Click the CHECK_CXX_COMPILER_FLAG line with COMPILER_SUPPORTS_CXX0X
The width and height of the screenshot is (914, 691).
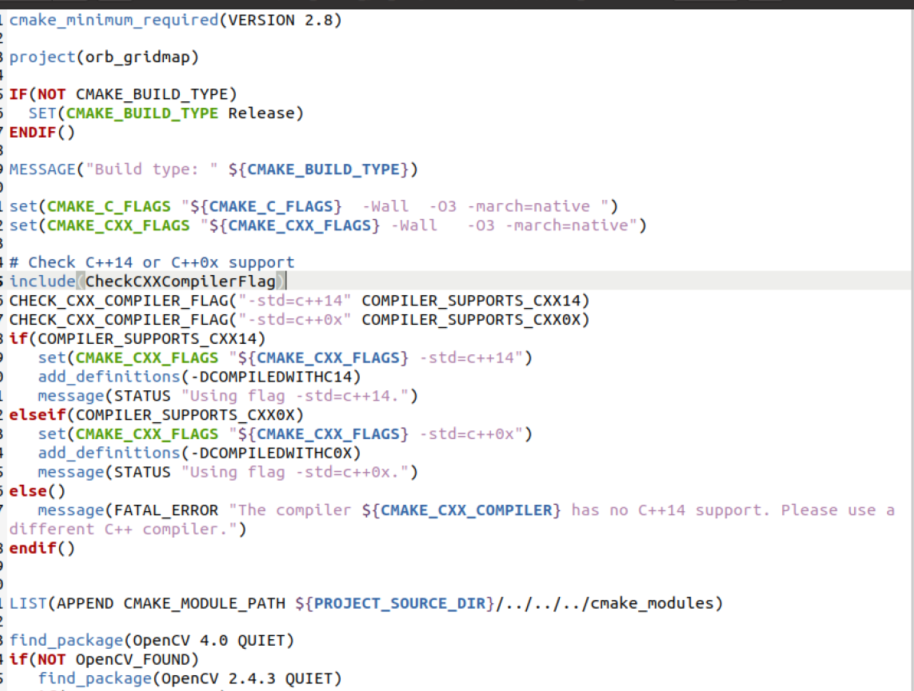pos(300,320)
